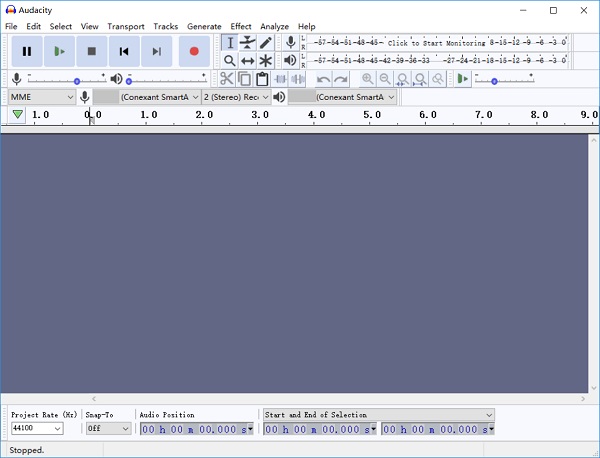
Task: Click the 3.0 mark on the timeline ruler
Action: [260, 115]
